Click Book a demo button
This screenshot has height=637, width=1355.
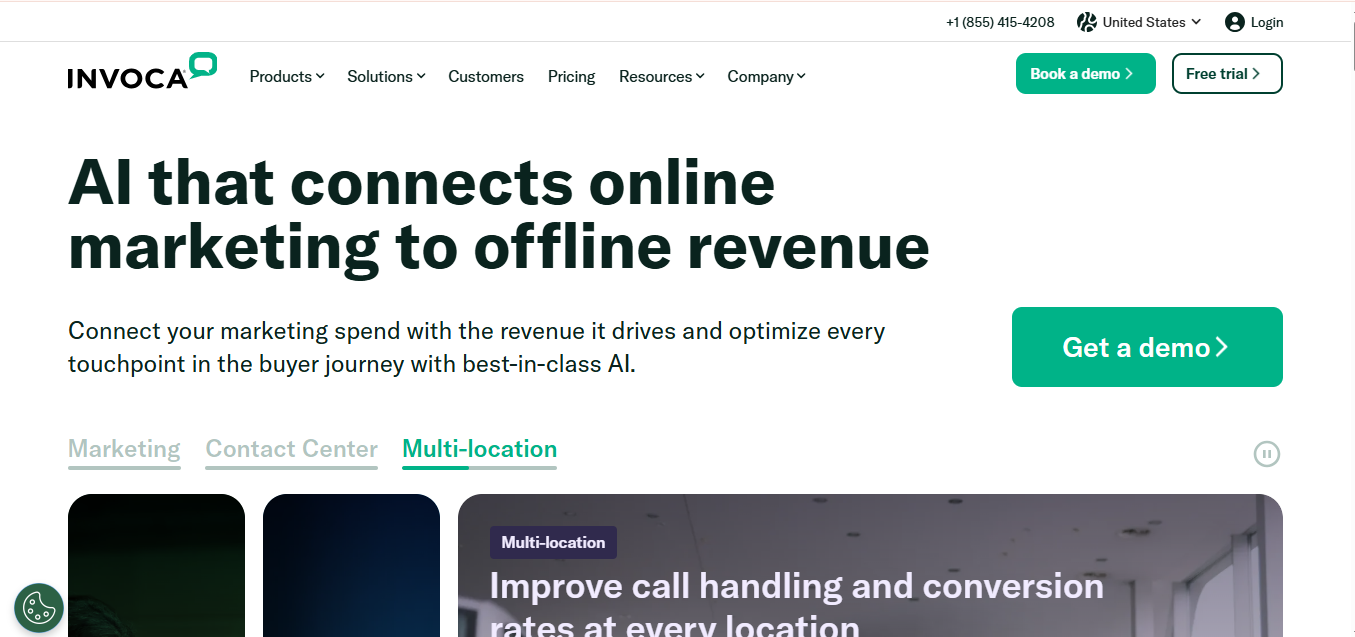click(1085, 74)
